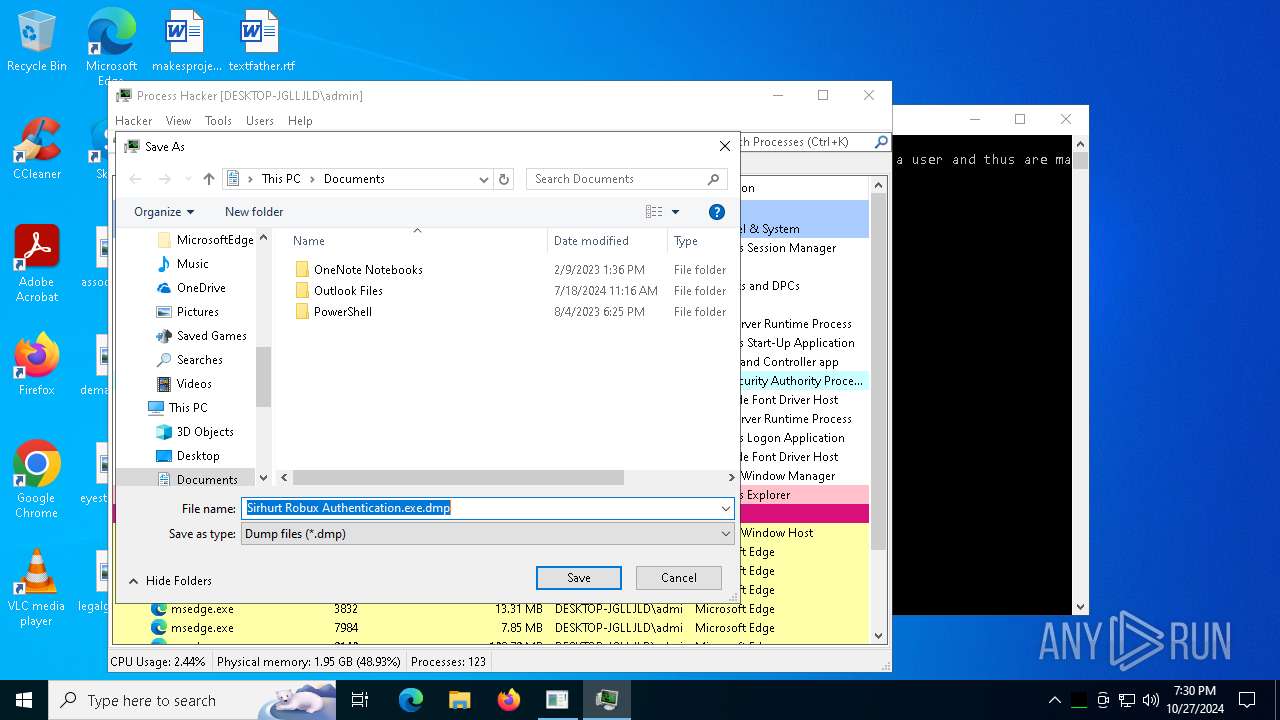Click File Explorer icon in the taskbar
Screen dimensions: 1280x720
tap(459, 700)
